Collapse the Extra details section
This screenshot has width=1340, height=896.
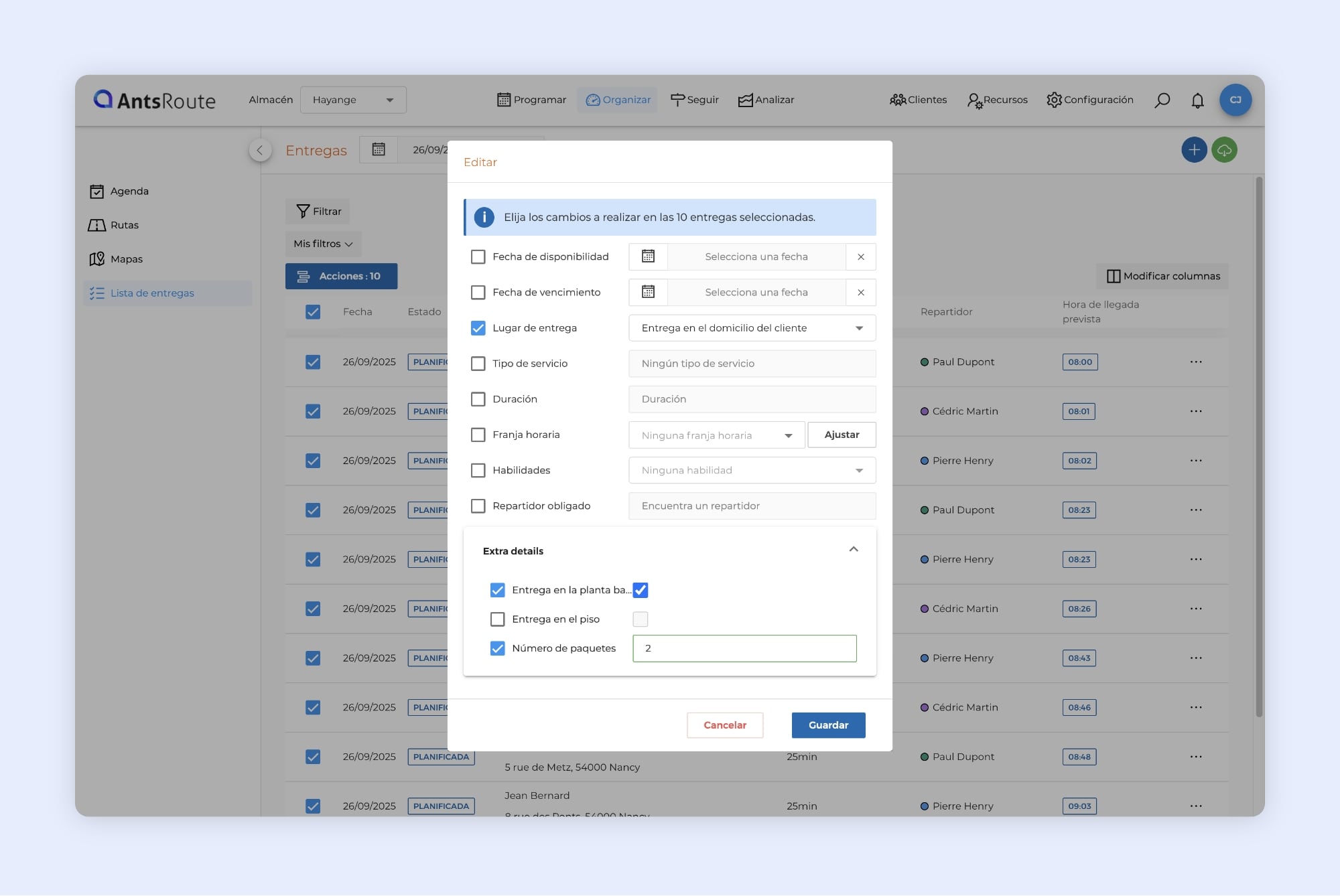pyautogui.click(x=854, y=550)
